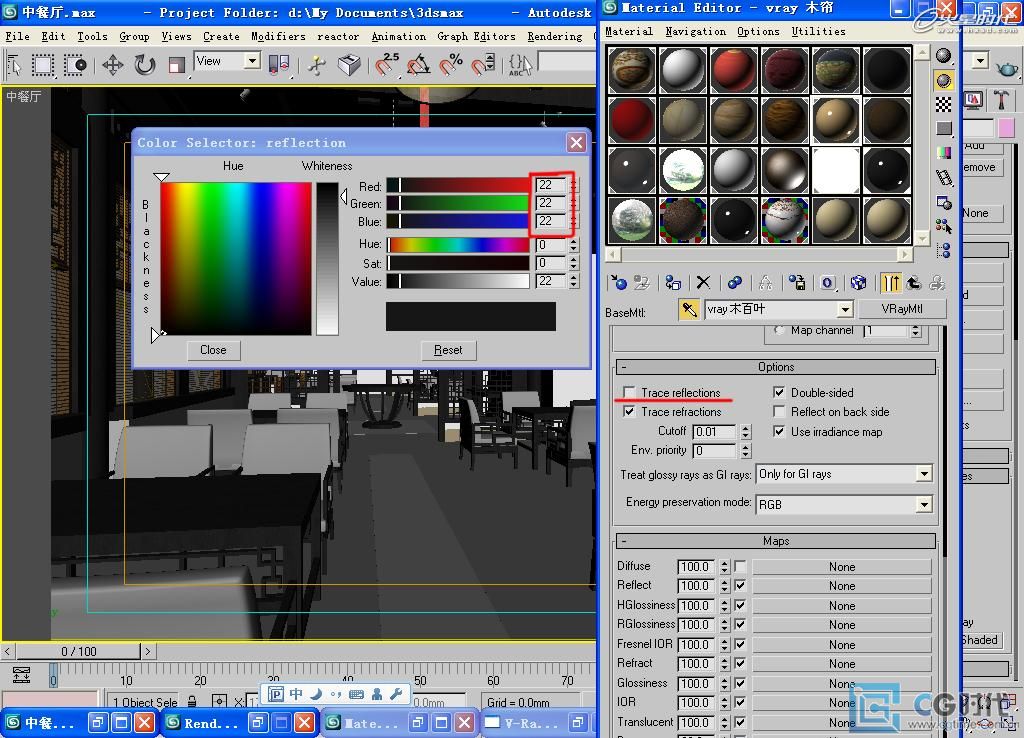Toggle the Double-sided checkbox
1024x738 pixels.
778,392
